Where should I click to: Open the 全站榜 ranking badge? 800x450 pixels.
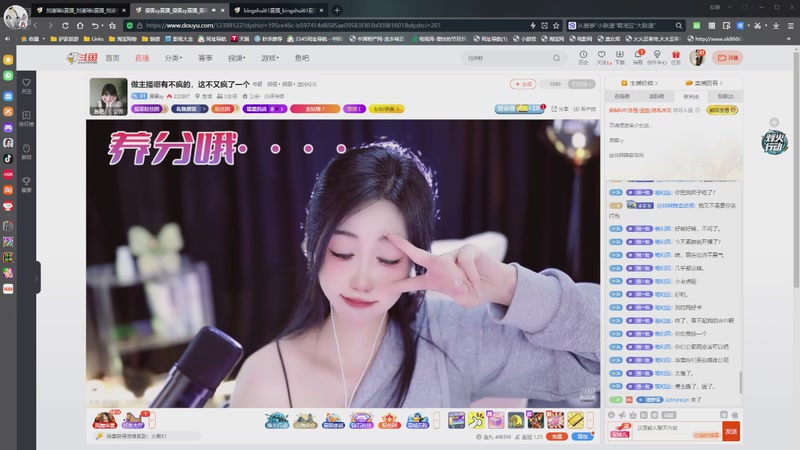click(x=315, y=109)
